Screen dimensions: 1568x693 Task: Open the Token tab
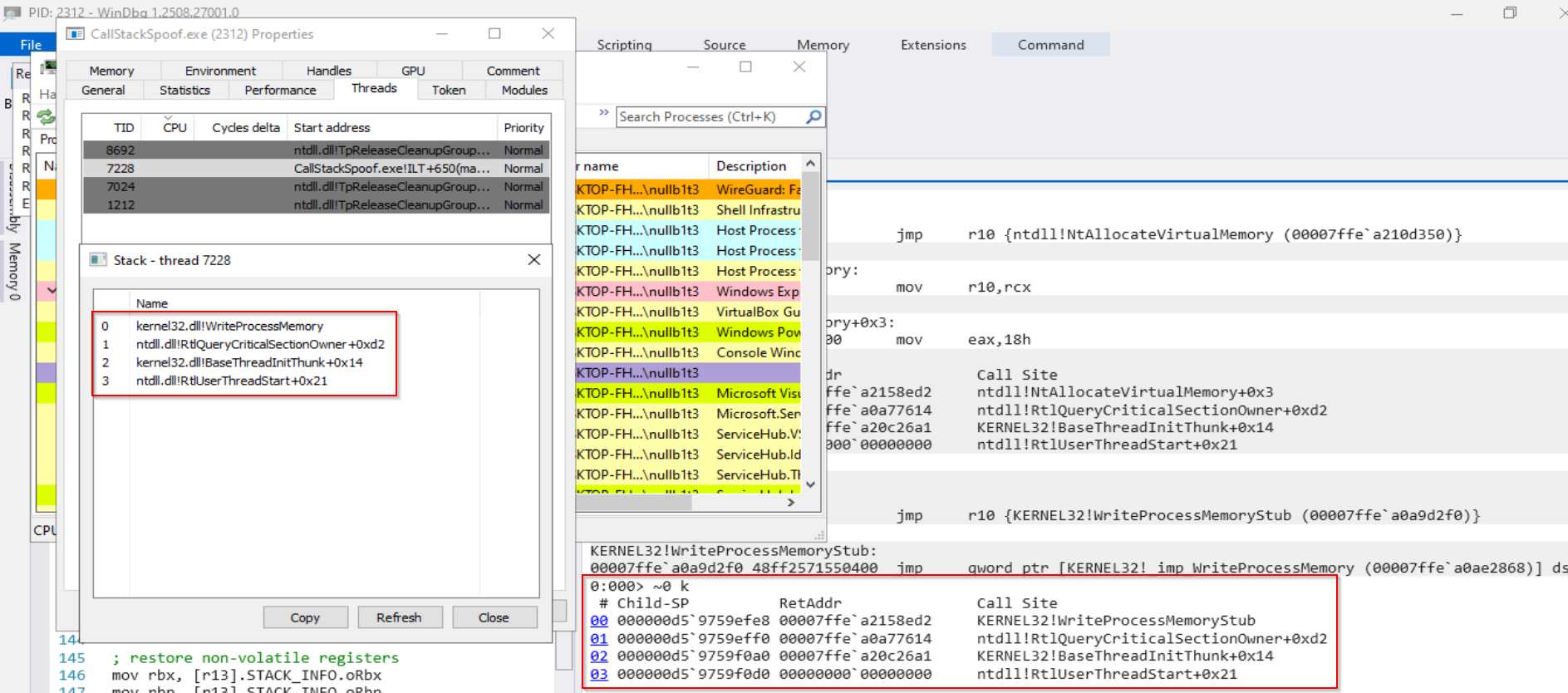[x=449, y=90]
